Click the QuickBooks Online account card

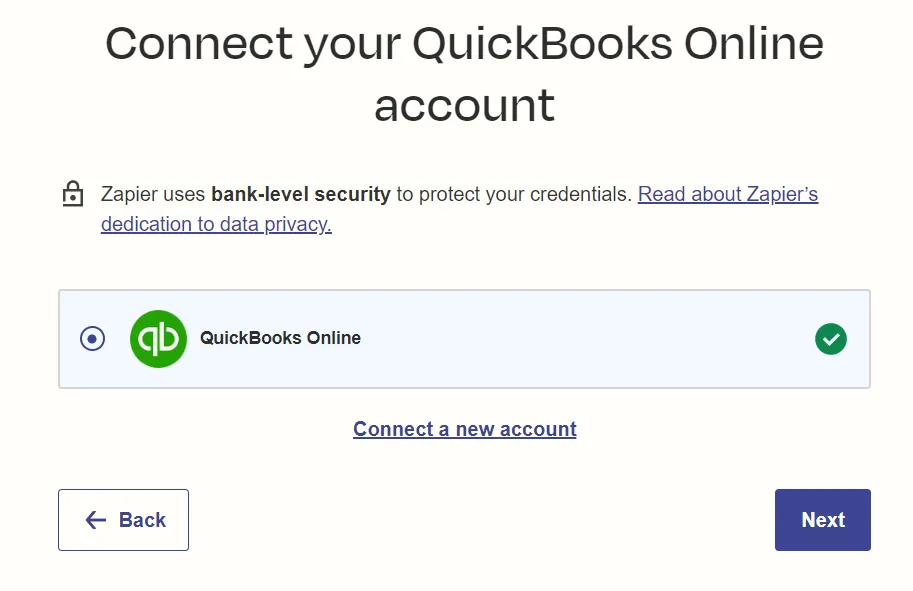click(465, 339)
